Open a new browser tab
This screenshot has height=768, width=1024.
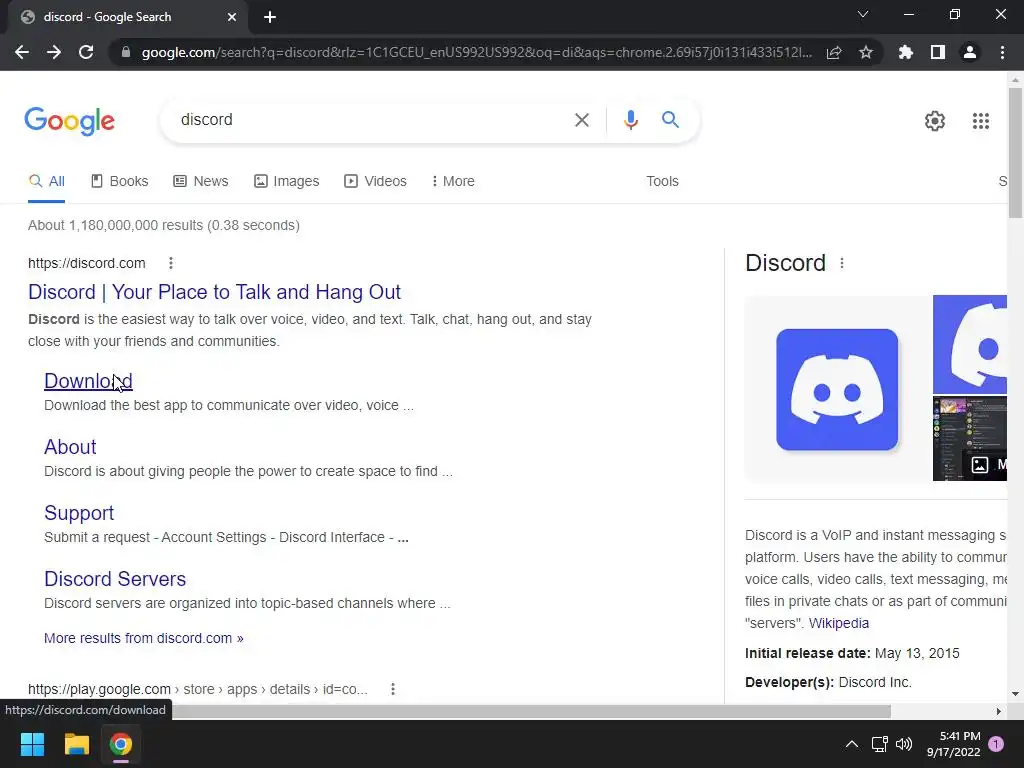[270, 17]
